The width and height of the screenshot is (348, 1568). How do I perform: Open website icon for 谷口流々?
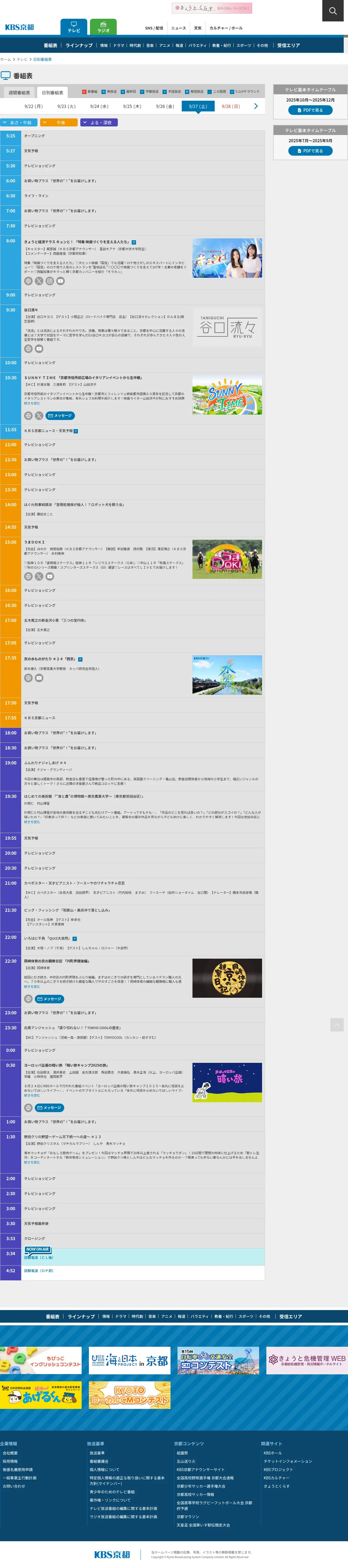28,349
